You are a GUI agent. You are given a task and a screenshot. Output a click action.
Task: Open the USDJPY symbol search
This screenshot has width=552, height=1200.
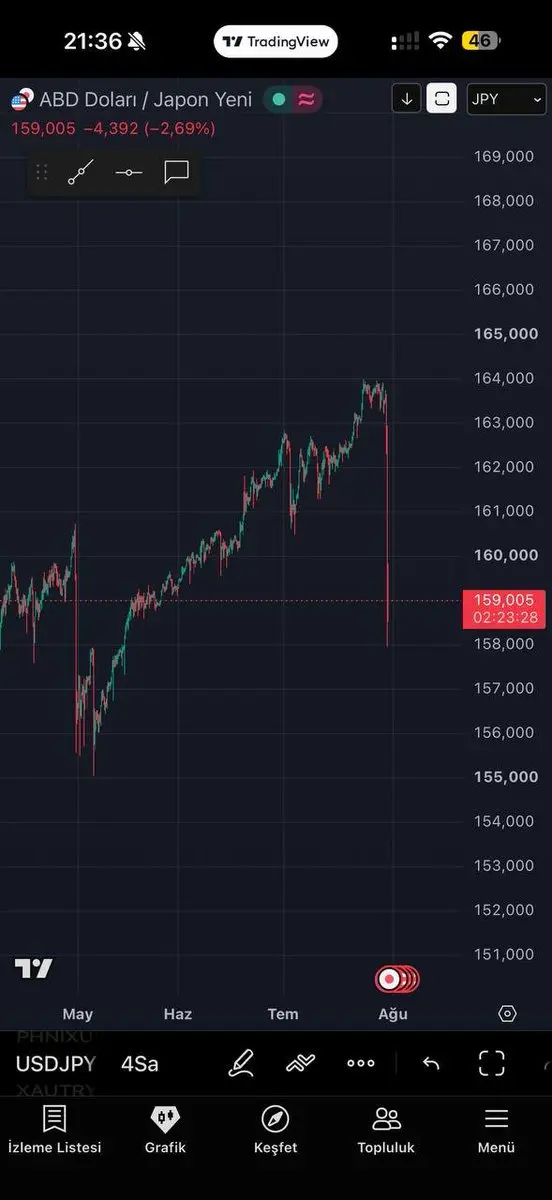coord(55,1064)
